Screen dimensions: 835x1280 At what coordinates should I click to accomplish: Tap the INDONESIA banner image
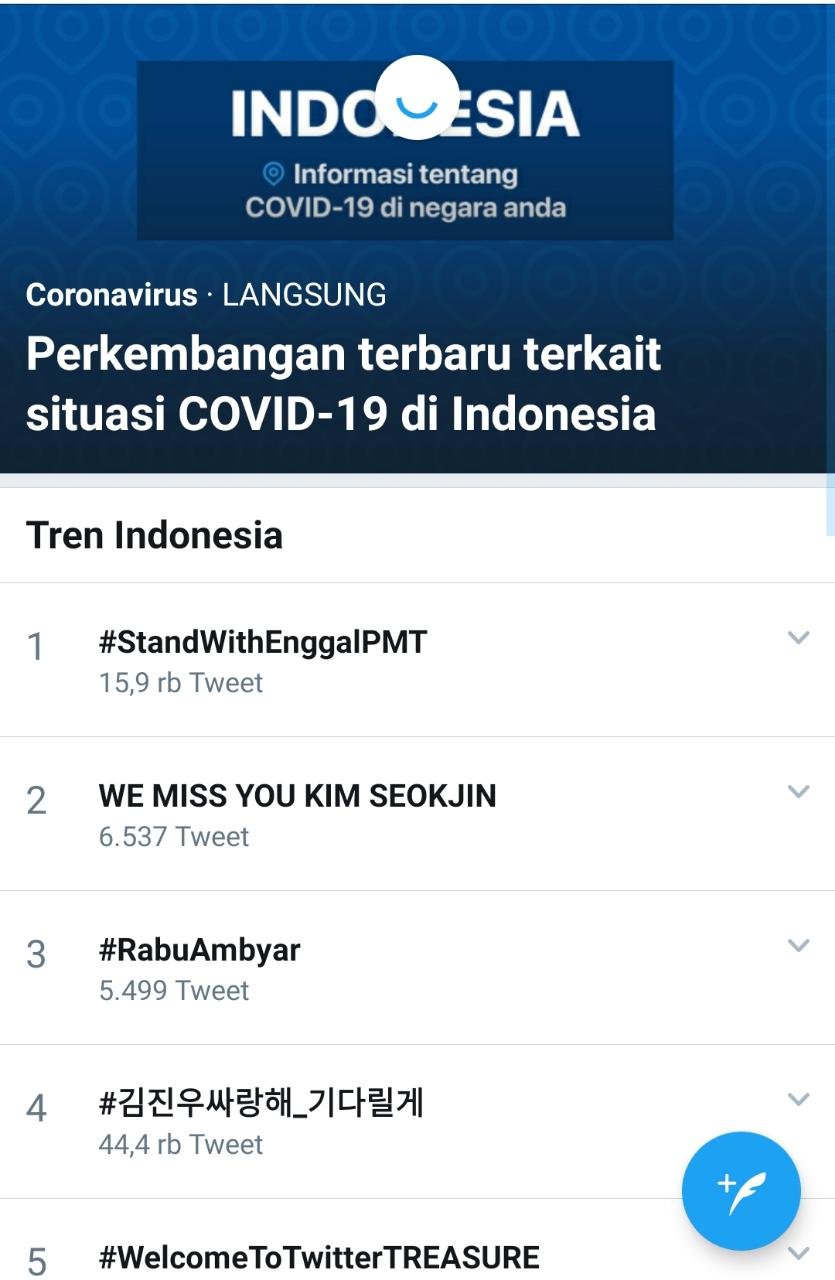click(405, 150)
